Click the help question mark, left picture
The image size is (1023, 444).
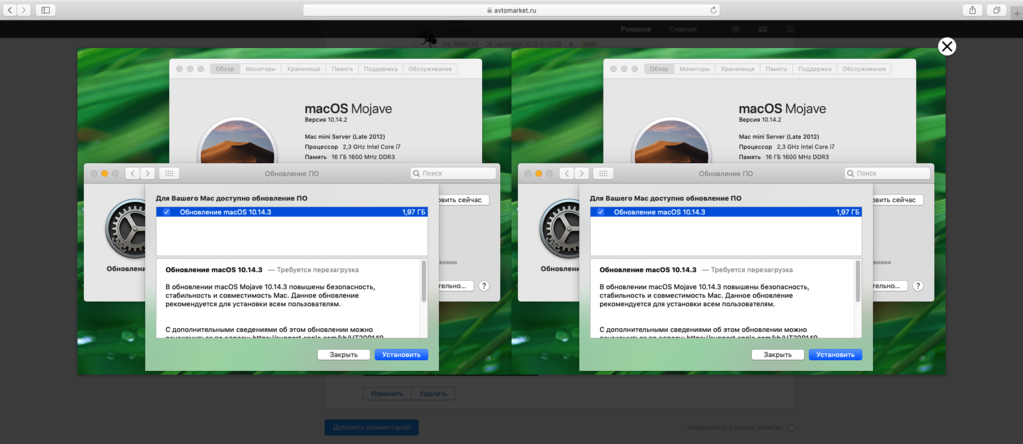(x=484, y=286)
